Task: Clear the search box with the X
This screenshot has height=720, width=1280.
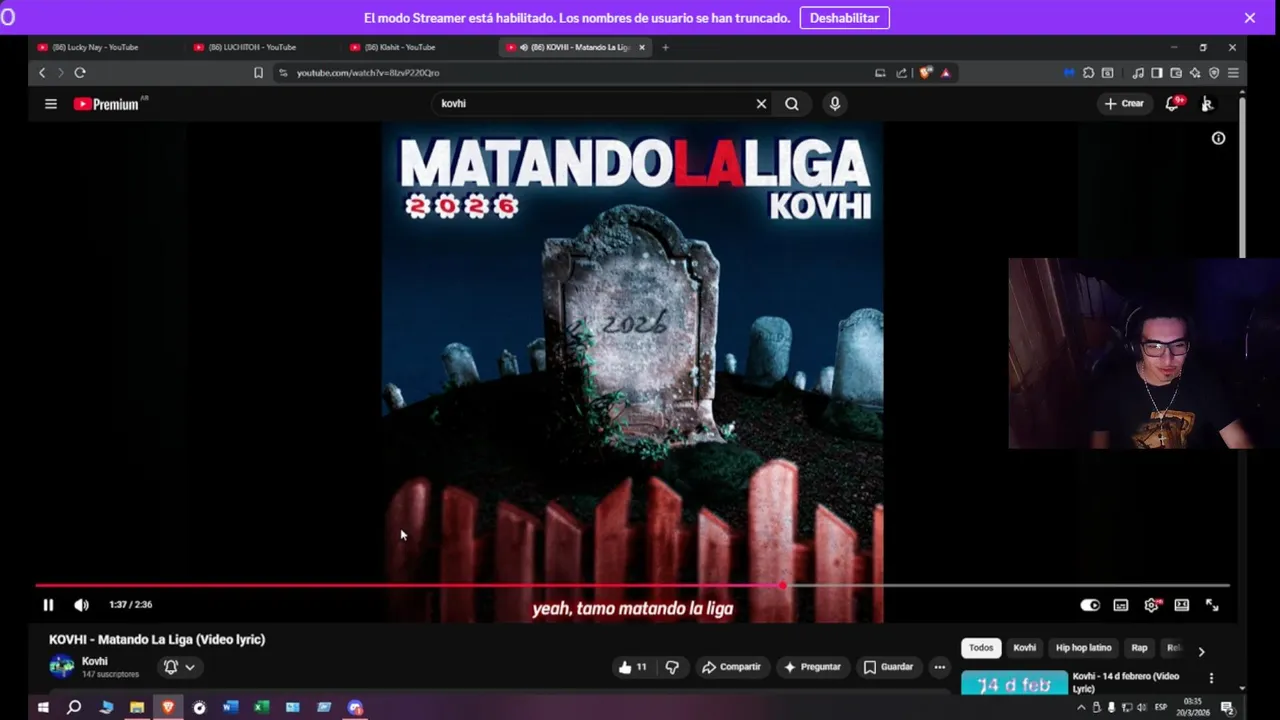Action: [x=761, y=104]
